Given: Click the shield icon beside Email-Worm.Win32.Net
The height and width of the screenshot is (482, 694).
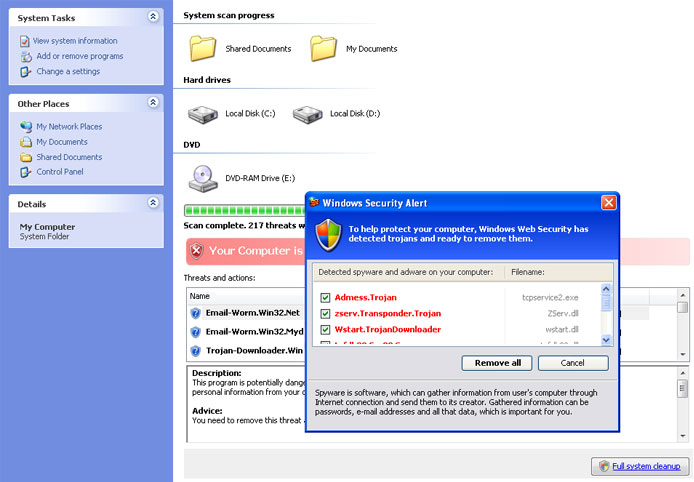Looking at the screenshot, I should pyautogui.click(x=195, y=313).
